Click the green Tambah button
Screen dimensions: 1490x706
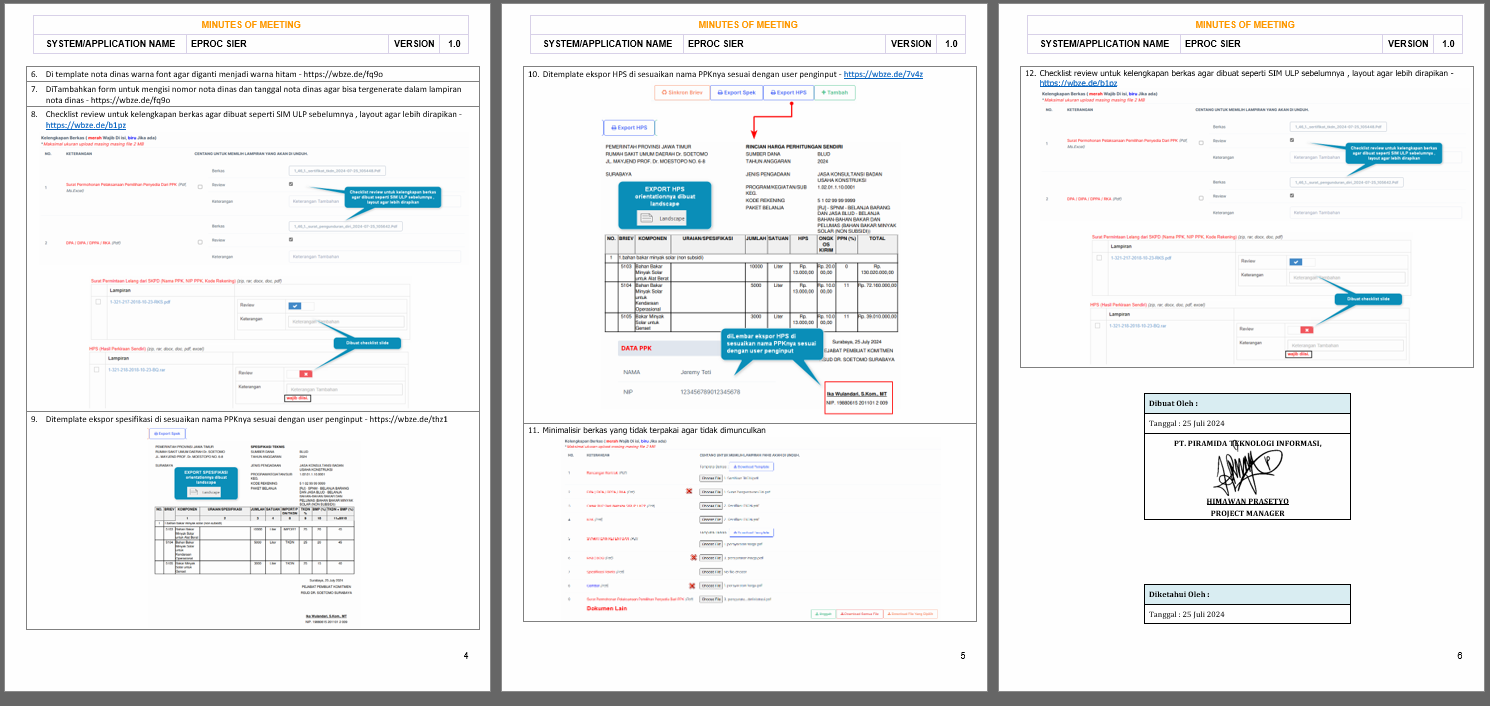click(x=835, y=92)
